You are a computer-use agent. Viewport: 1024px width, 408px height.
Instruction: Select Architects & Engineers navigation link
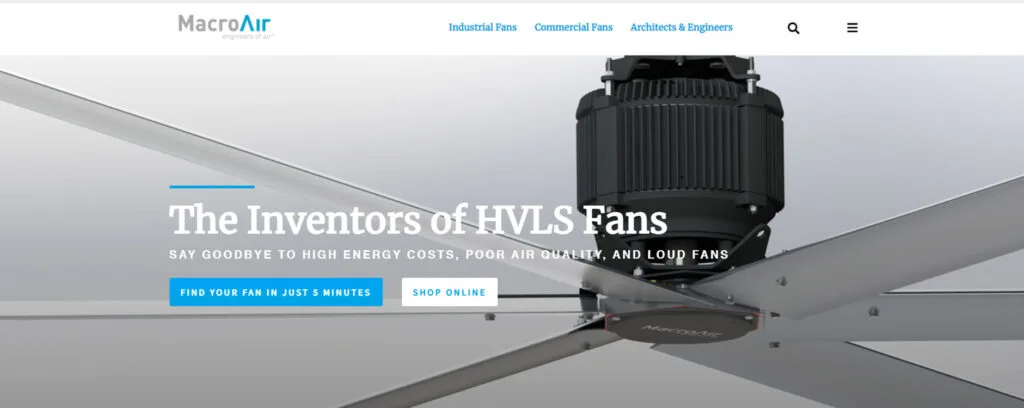pos(681,27)
